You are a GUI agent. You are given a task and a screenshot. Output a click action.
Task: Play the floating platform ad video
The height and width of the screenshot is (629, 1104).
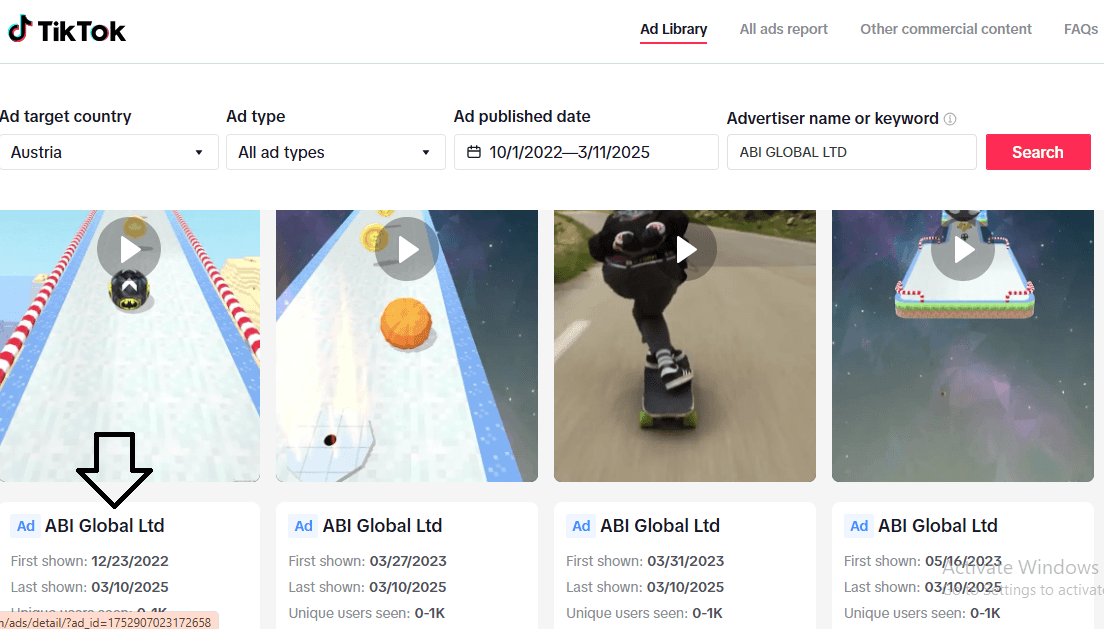[x=962, y=249]
